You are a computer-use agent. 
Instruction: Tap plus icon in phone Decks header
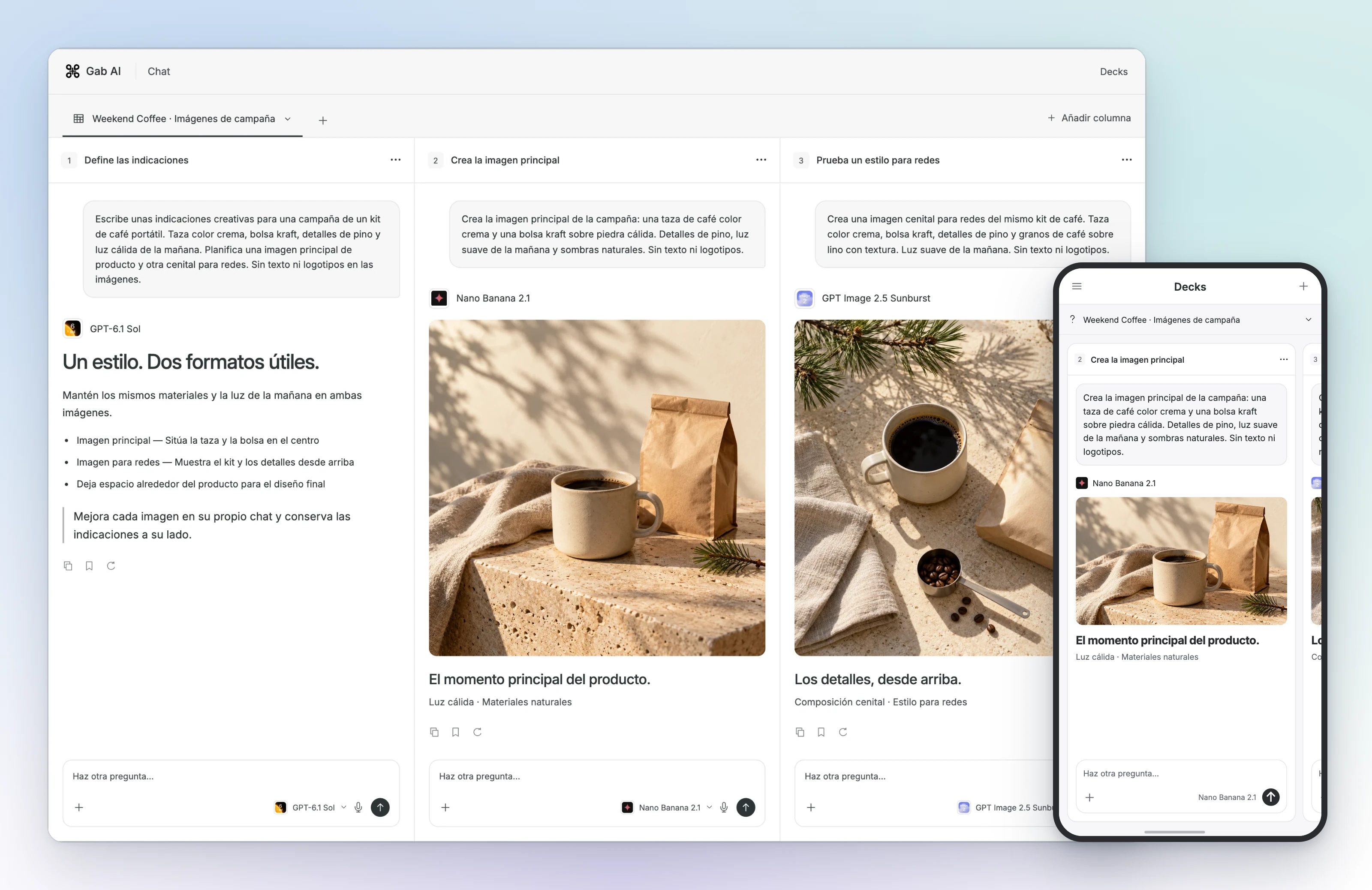tap(1303, 286)
